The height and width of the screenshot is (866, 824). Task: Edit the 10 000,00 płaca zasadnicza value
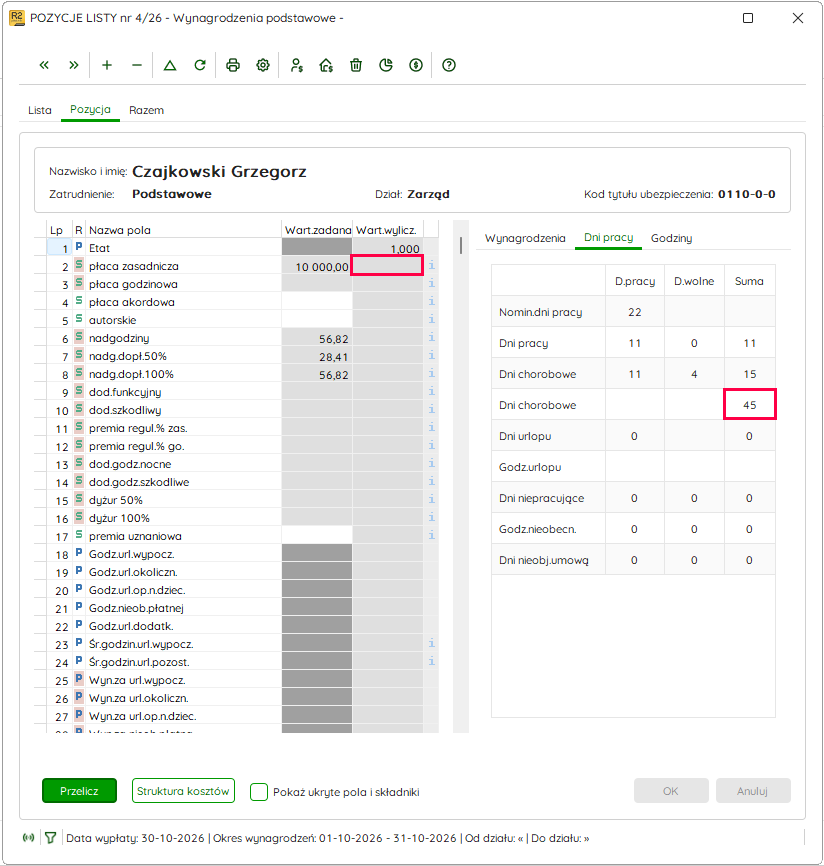pyautogui.click(x=317, y=266)
